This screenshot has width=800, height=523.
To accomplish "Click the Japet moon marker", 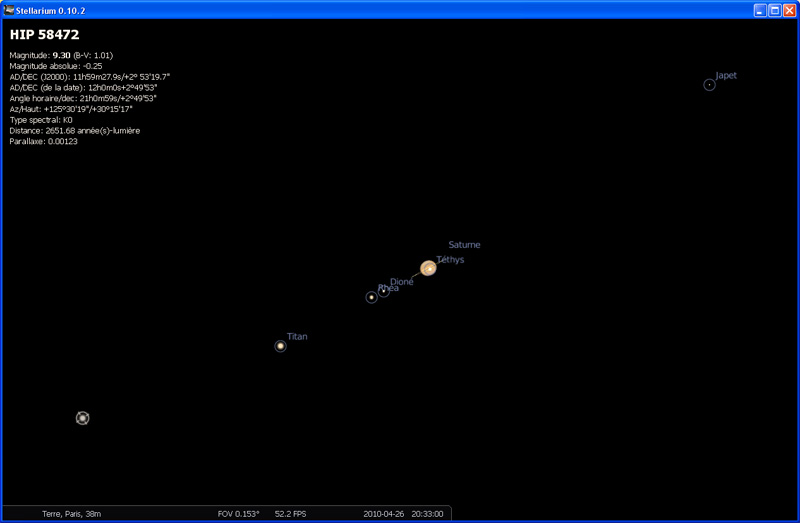I will coord(709,85).
